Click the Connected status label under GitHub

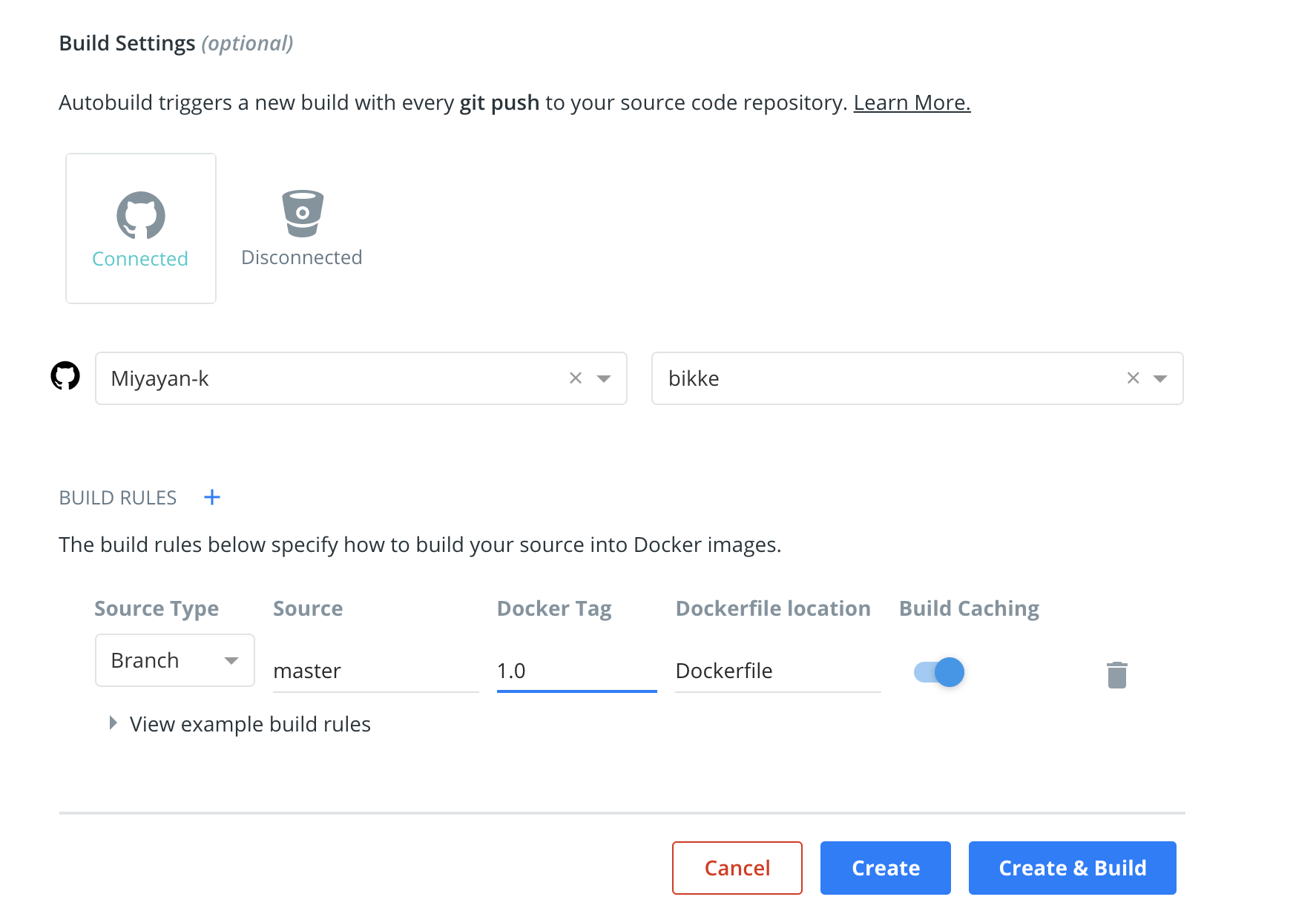point(140,259)
